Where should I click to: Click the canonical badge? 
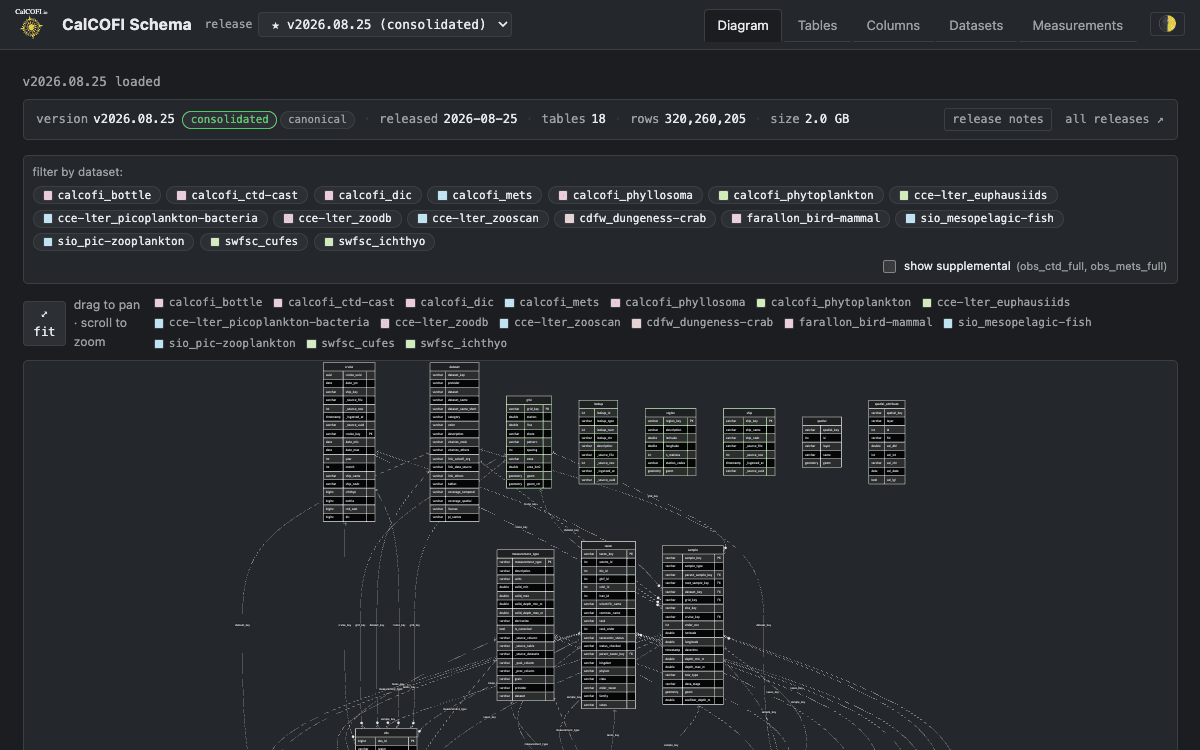pyautogui.click(x=317, y=119)
